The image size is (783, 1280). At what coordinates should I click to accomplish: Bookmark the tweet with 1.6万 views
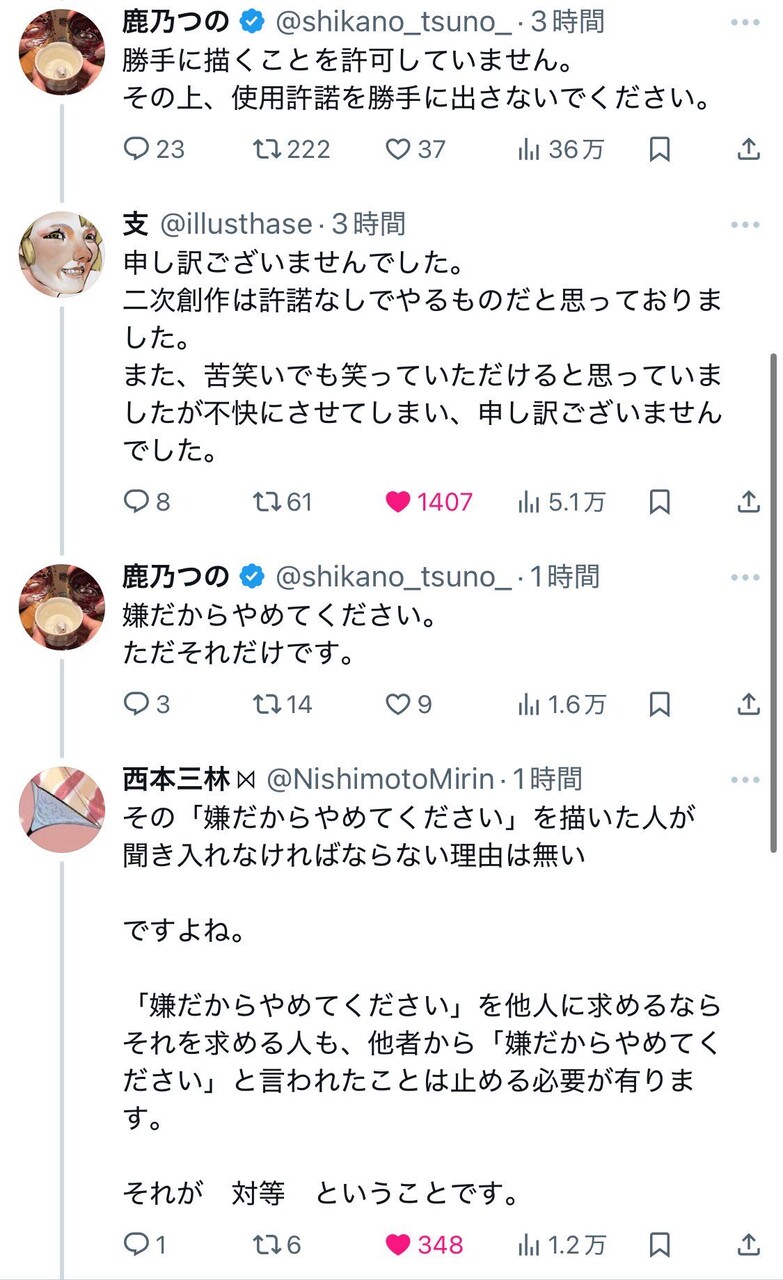point(660,704)
